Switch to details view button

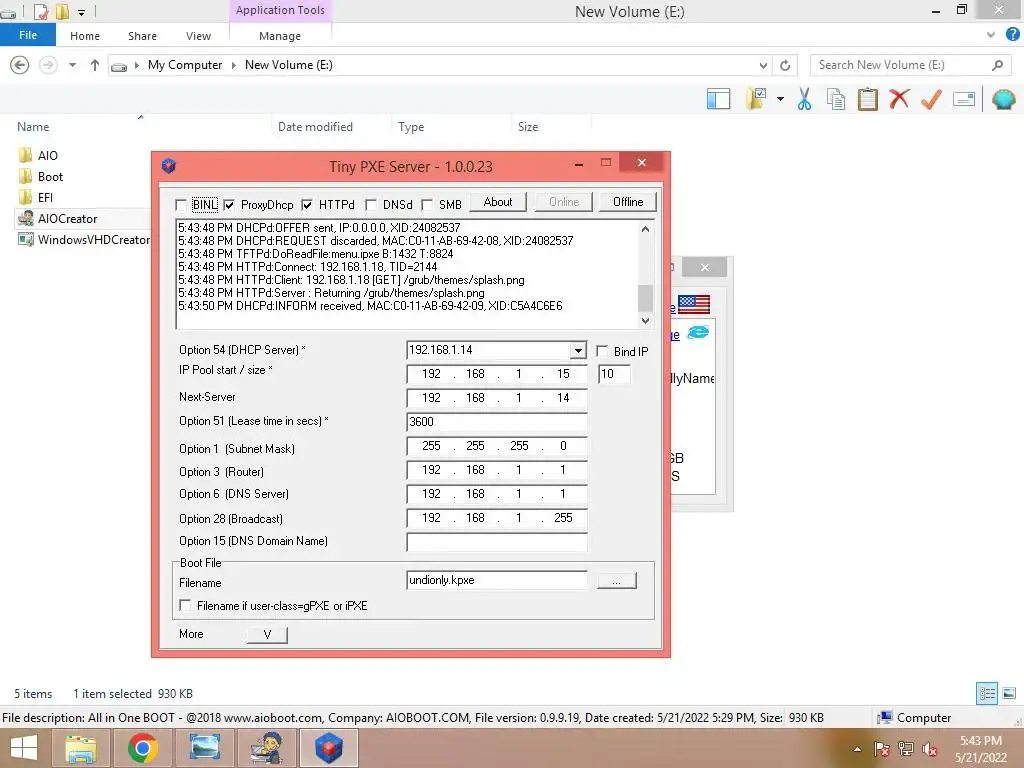click(x=987, y=694)
